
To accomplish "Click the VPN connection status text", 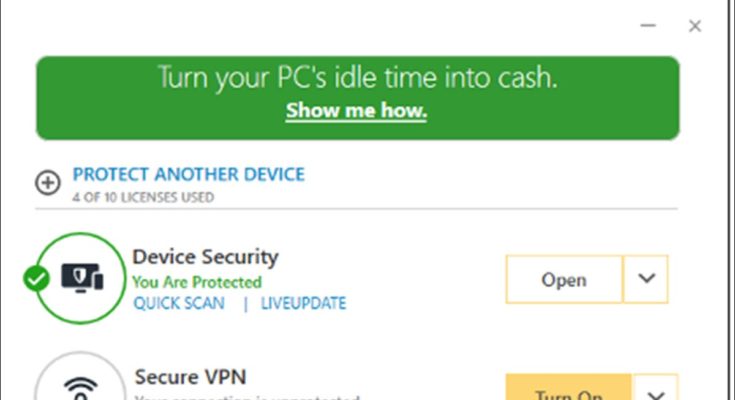I will [x=245, y=397].
